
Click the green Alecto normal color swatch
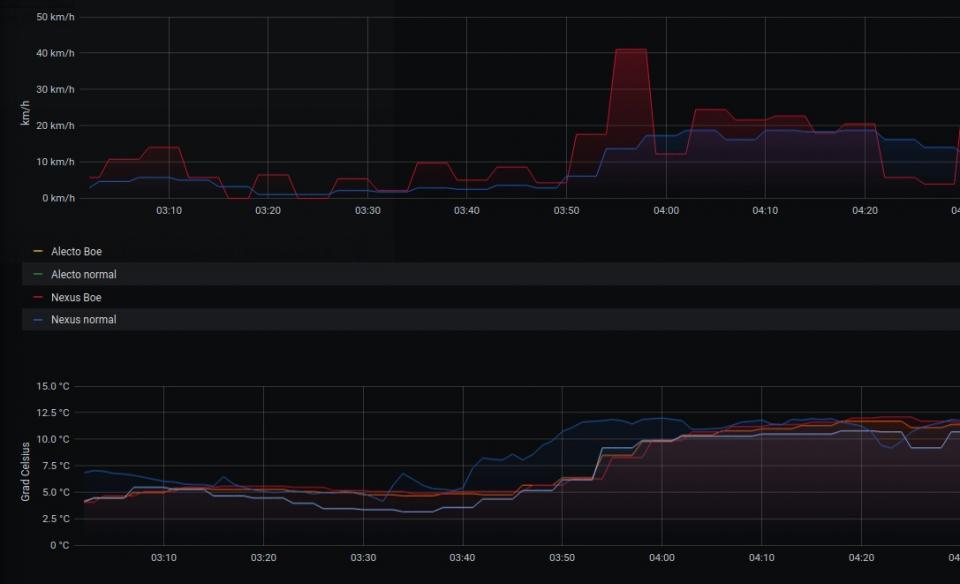point(38,274)
